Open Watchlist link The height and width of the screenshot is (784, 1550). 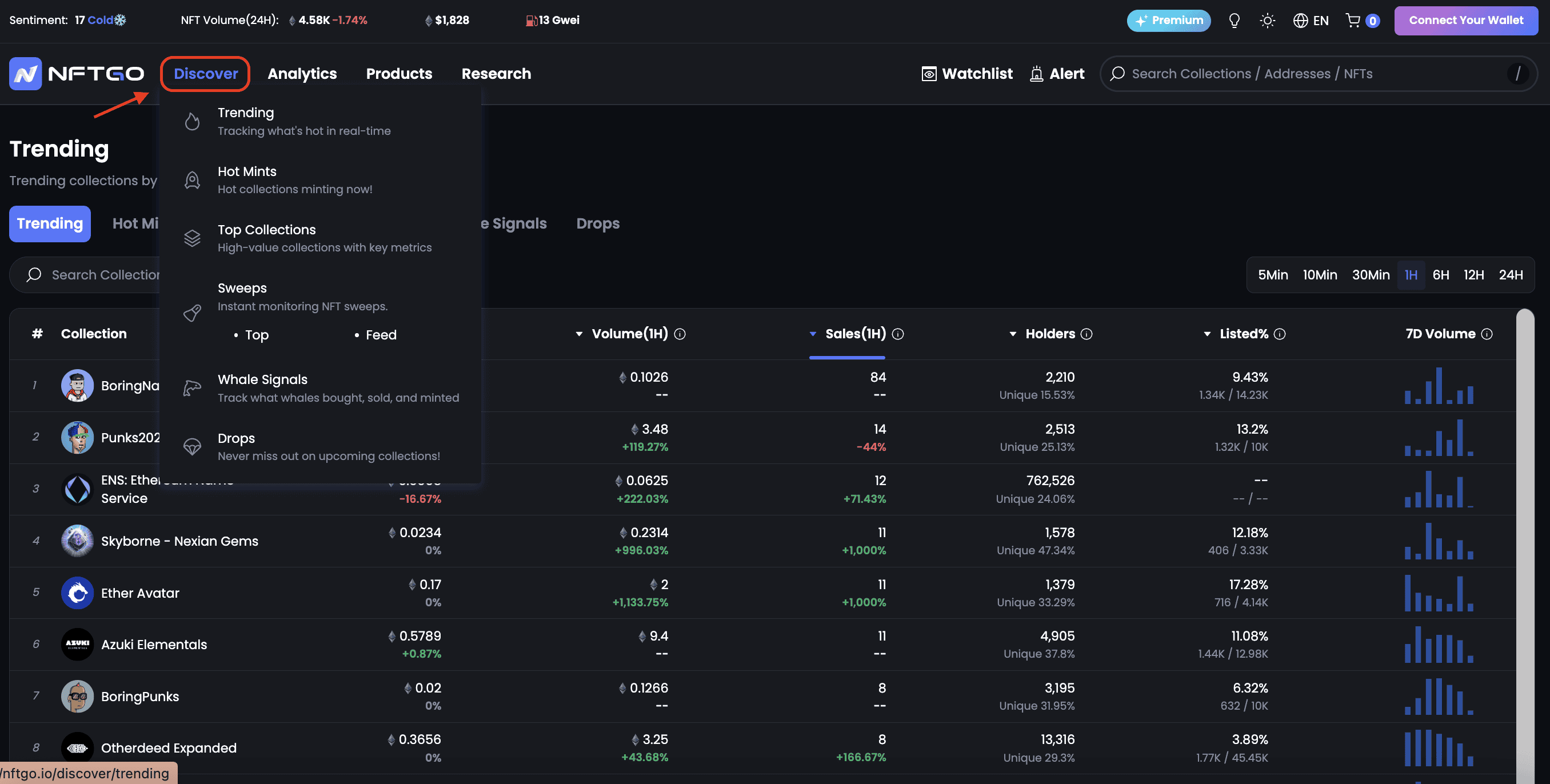(967, 74)
